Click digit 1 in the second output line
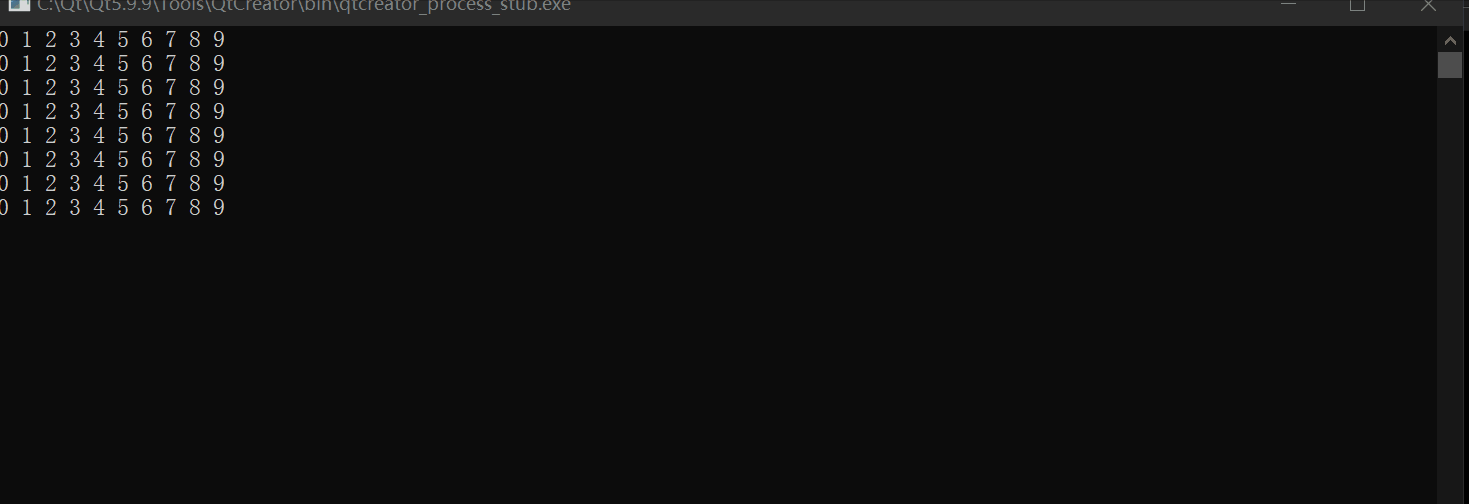The width and height of the screenshot is (1469, 504). [27, 64]
